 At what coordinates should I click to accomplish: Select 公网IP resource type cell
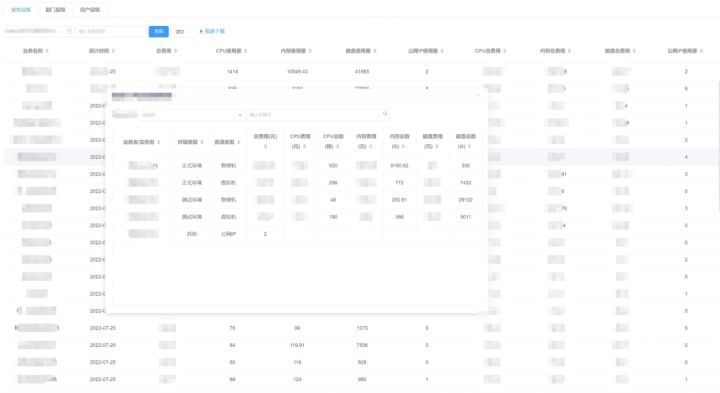(x=228, y=234)
